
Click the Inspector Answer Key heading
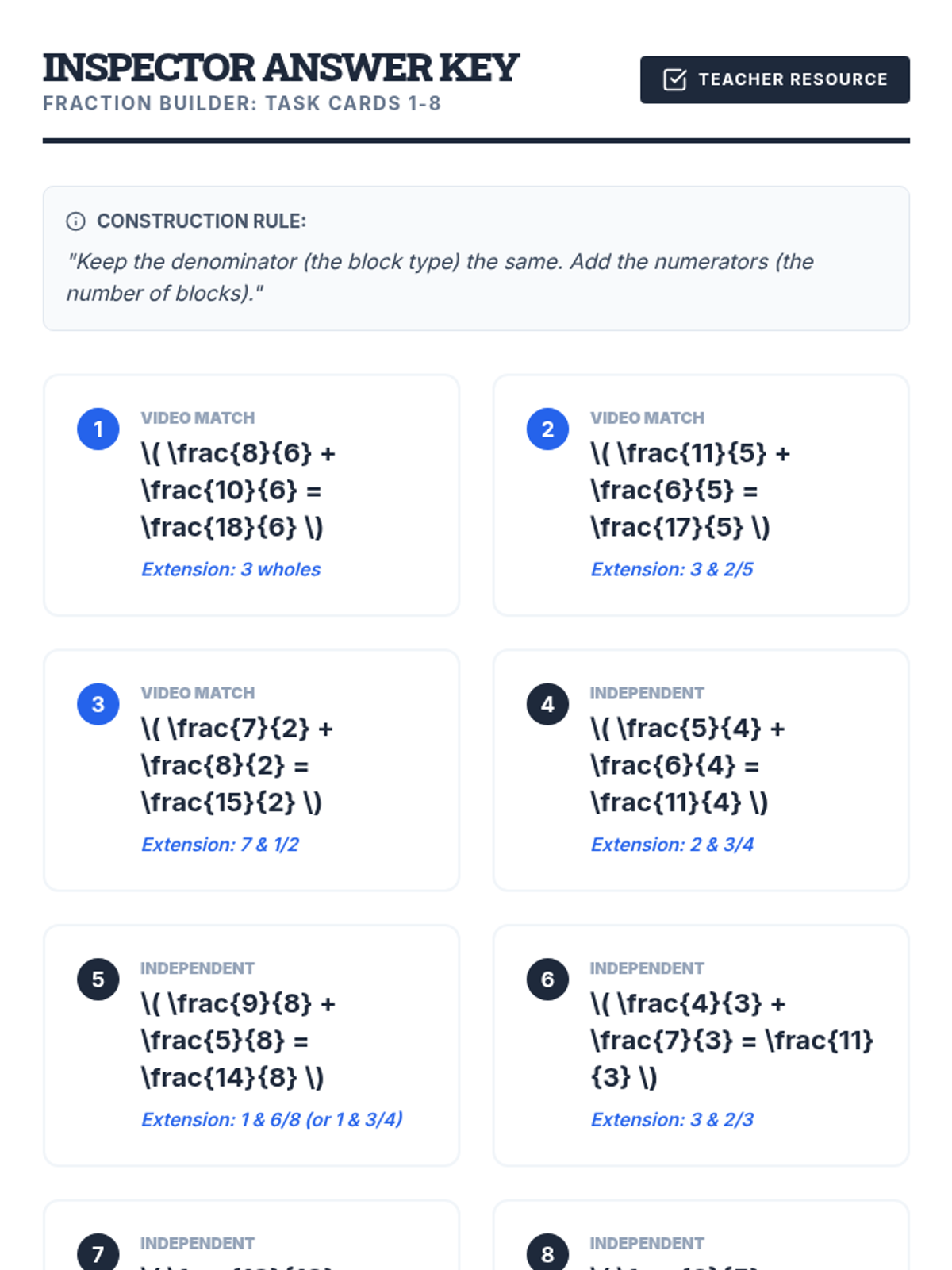pos(281,67)
